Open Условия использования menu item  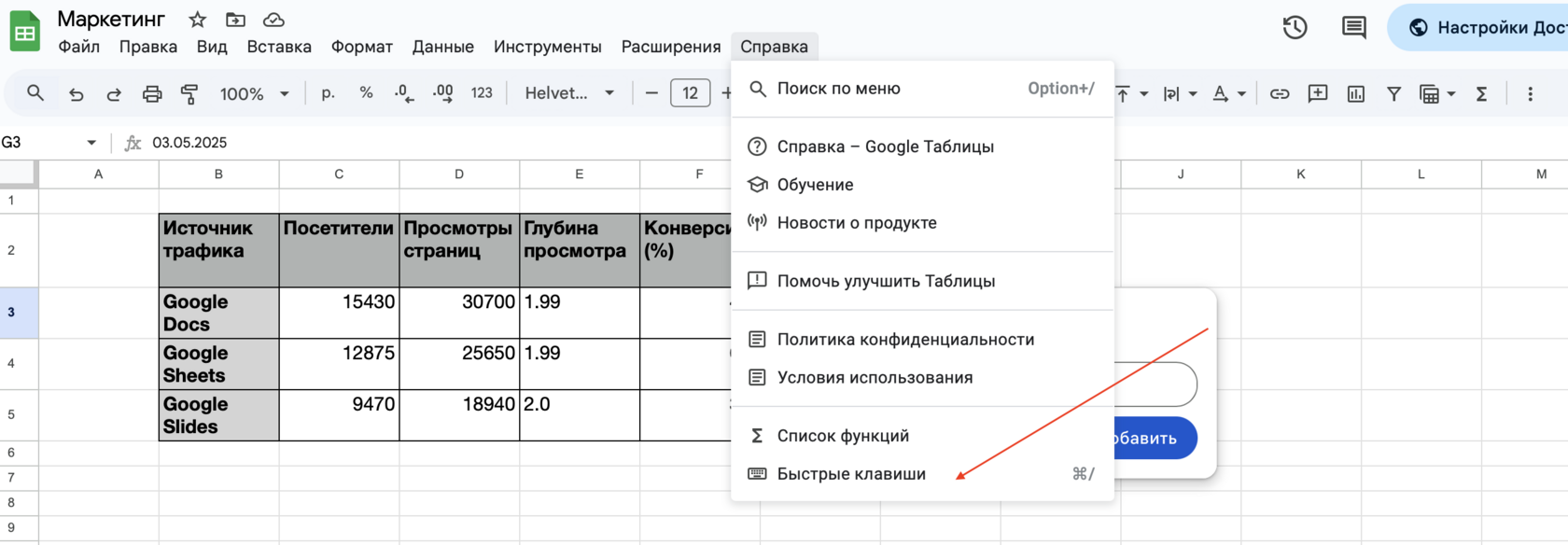point(922,377)
